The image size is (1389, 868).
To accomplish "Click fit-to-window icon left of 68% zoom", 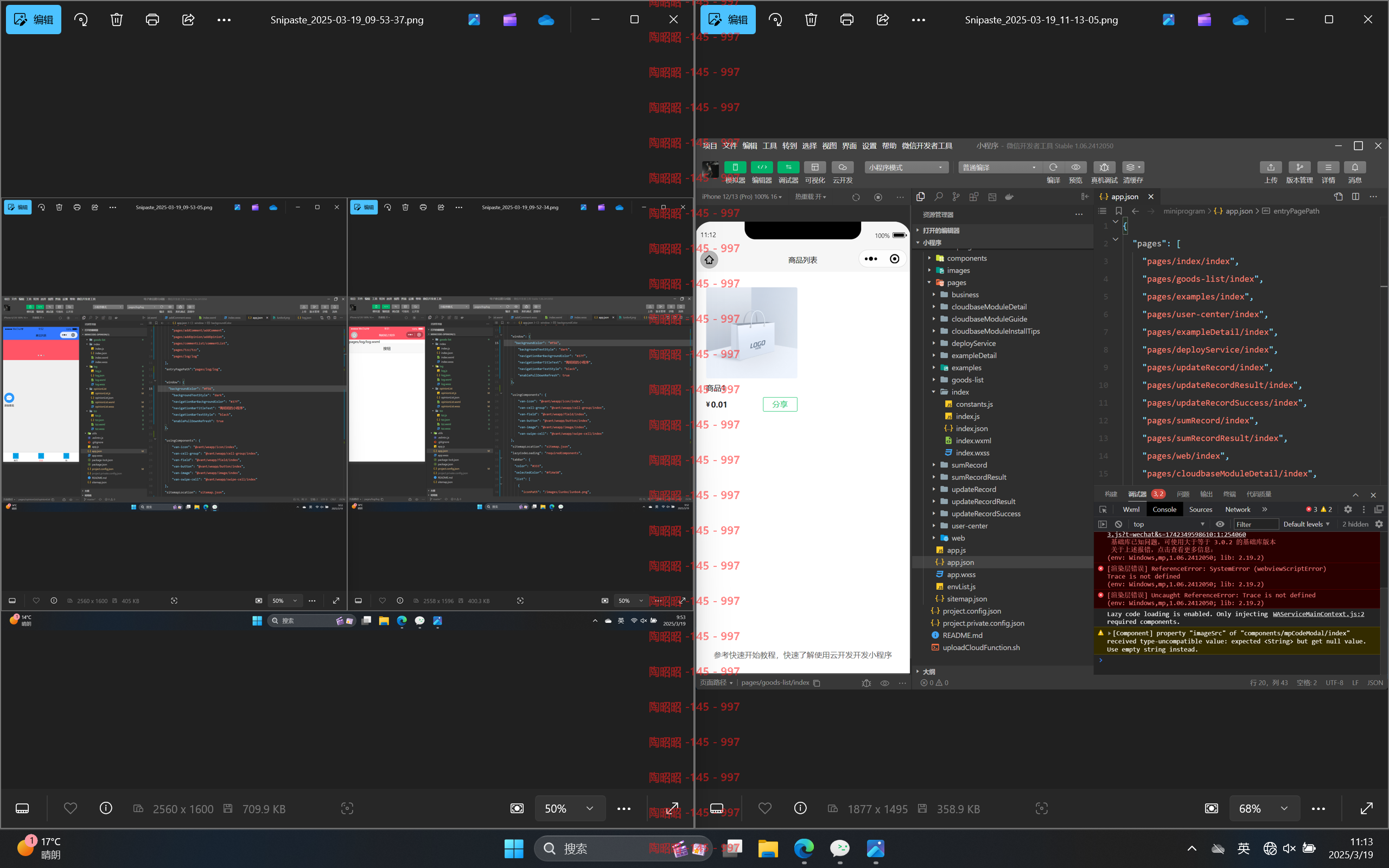I will point(1211,808).
